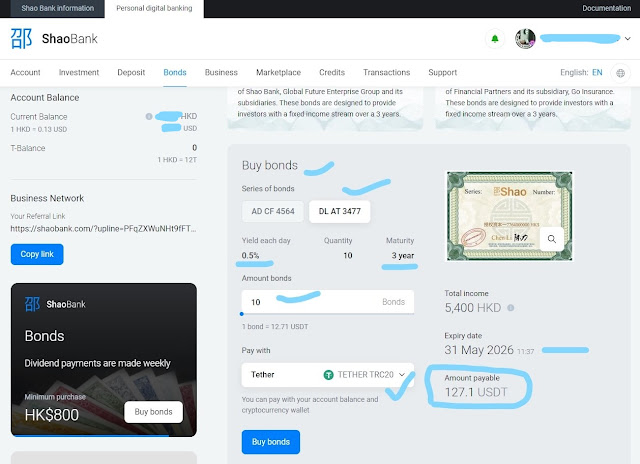Click the 127.1 USDT amount payable
This screenshot has height=464, width=640.
pos(476,392)
